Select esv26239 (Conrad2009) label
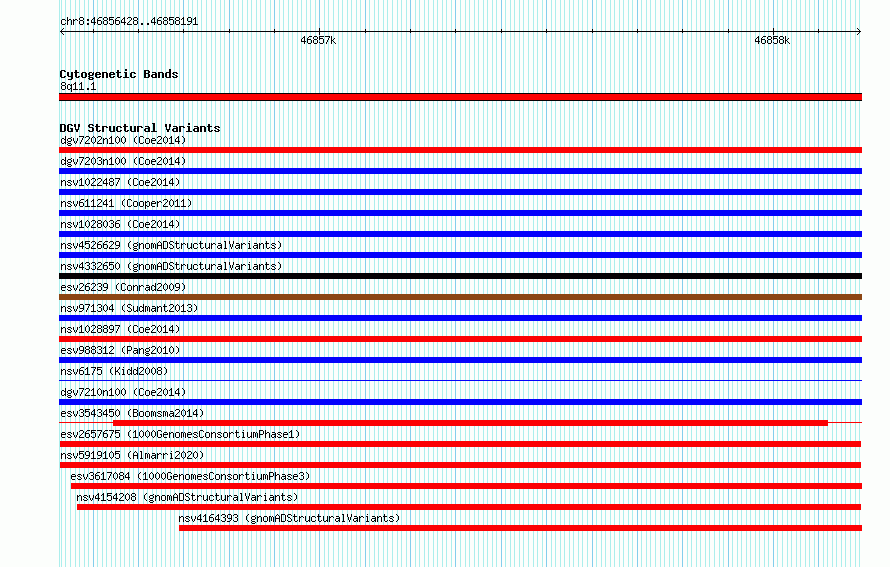 [x=123, y=287]
